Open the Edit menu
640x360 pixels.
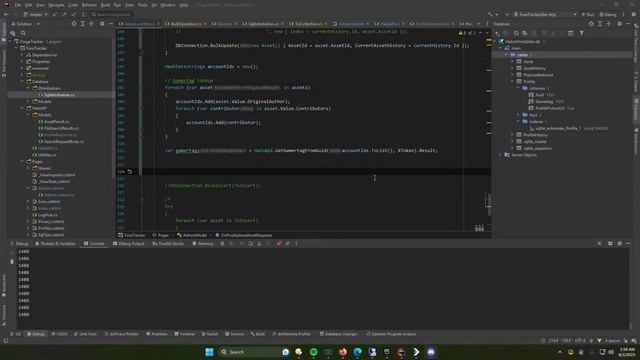pos(29,5)
